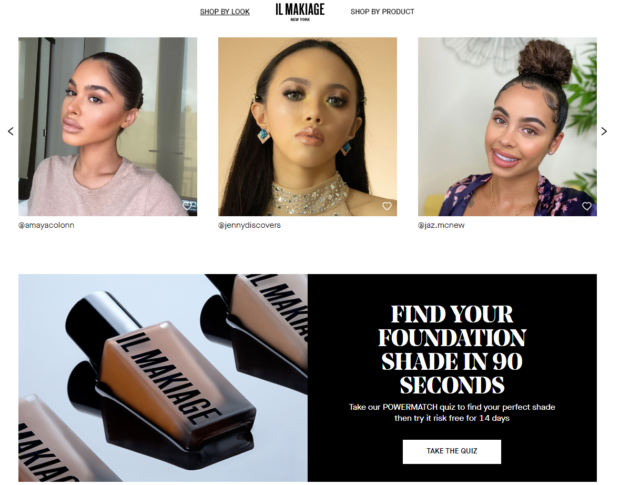Open the @amayacolonn look photo
This screenshot has height=485, width=620.
(108, 126)
